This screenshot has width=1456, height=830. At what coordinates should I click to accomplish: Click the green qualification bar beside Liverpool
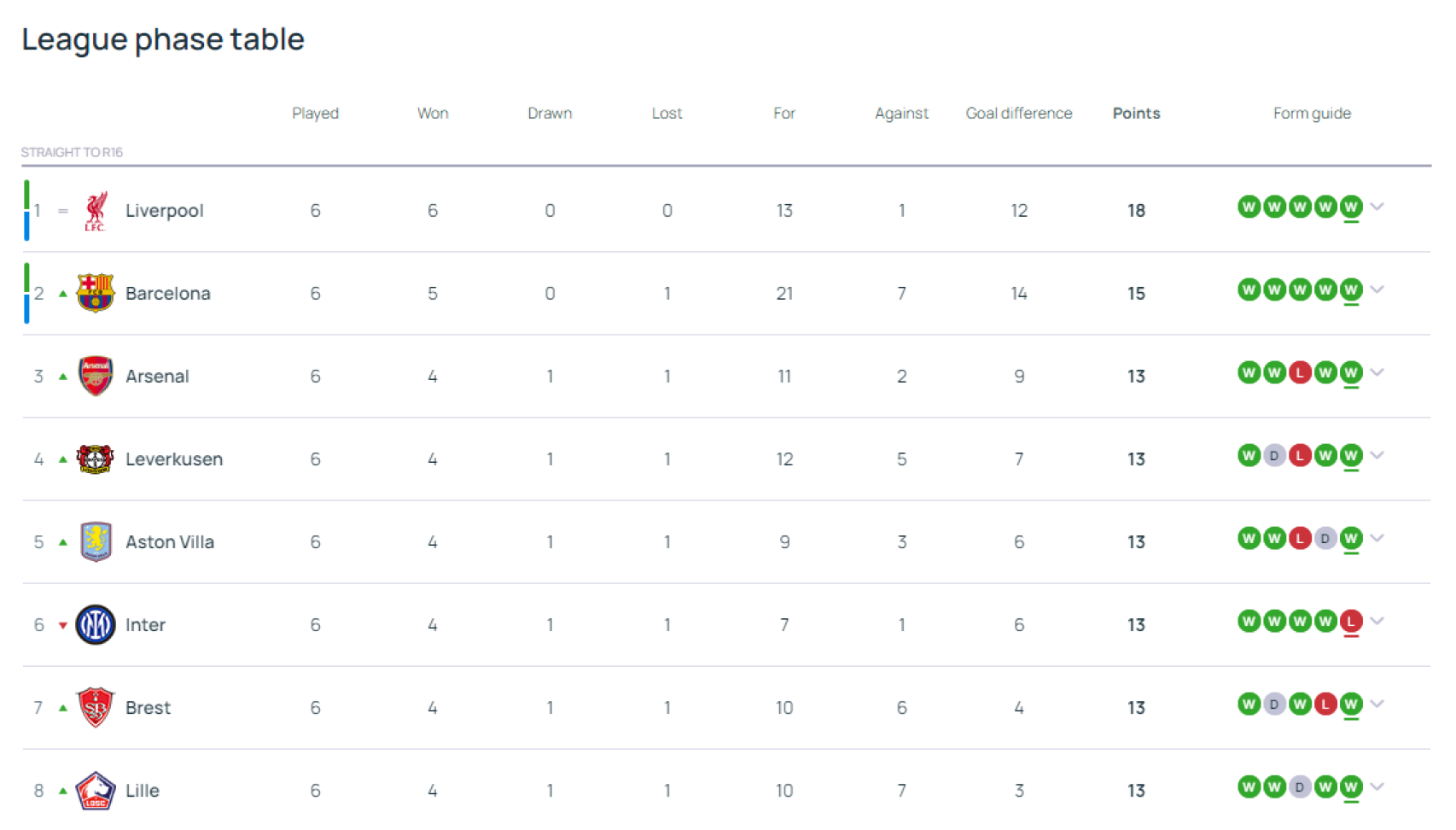click(x=26, y=195)
